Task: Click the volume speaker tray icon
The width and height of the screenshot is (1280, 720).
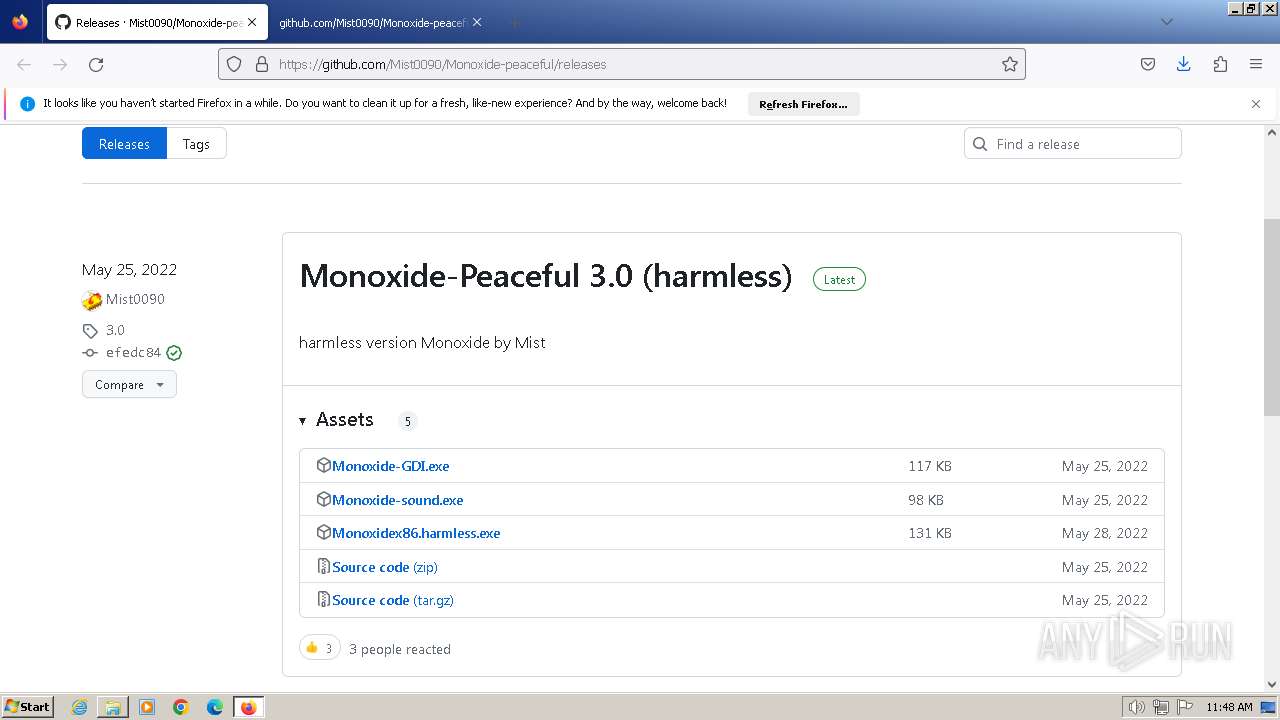Action: click(x=1137, y=707)
